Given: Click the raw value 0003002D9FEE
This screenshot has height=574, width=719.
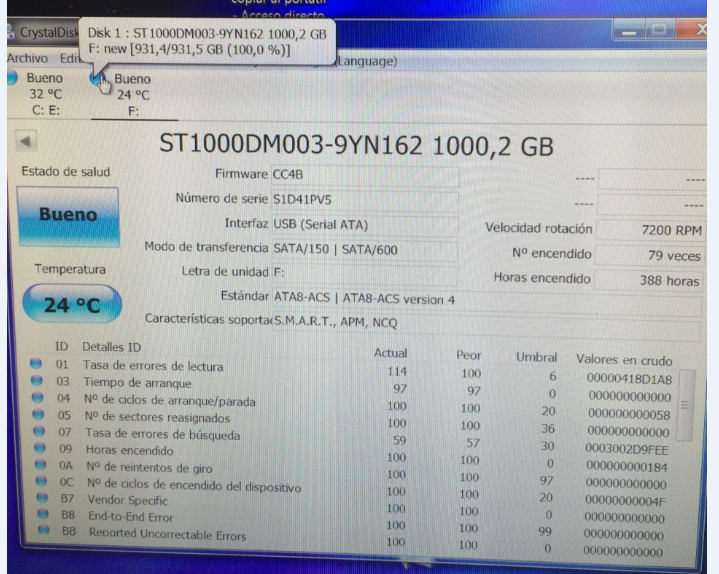Looking at the screenshot, I should [626, 449].
